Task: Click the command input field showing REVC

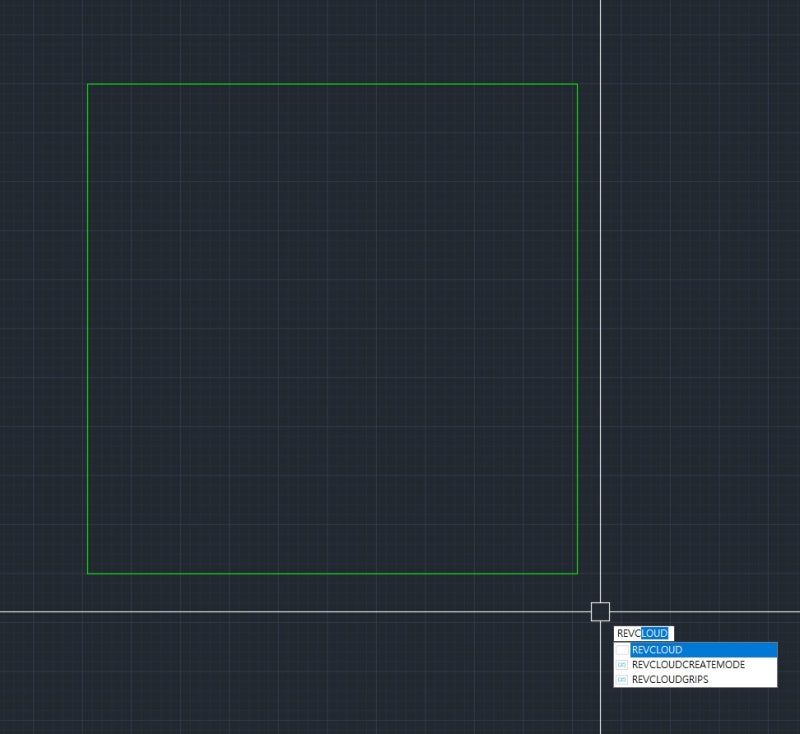Action: pos(632,633)
